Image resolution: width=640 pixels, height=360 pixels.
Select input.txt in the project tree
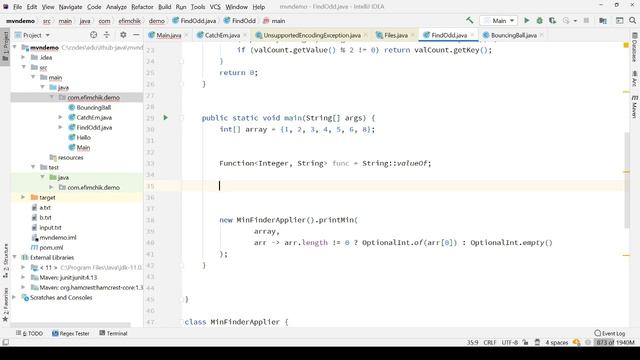tap(47, 227)
